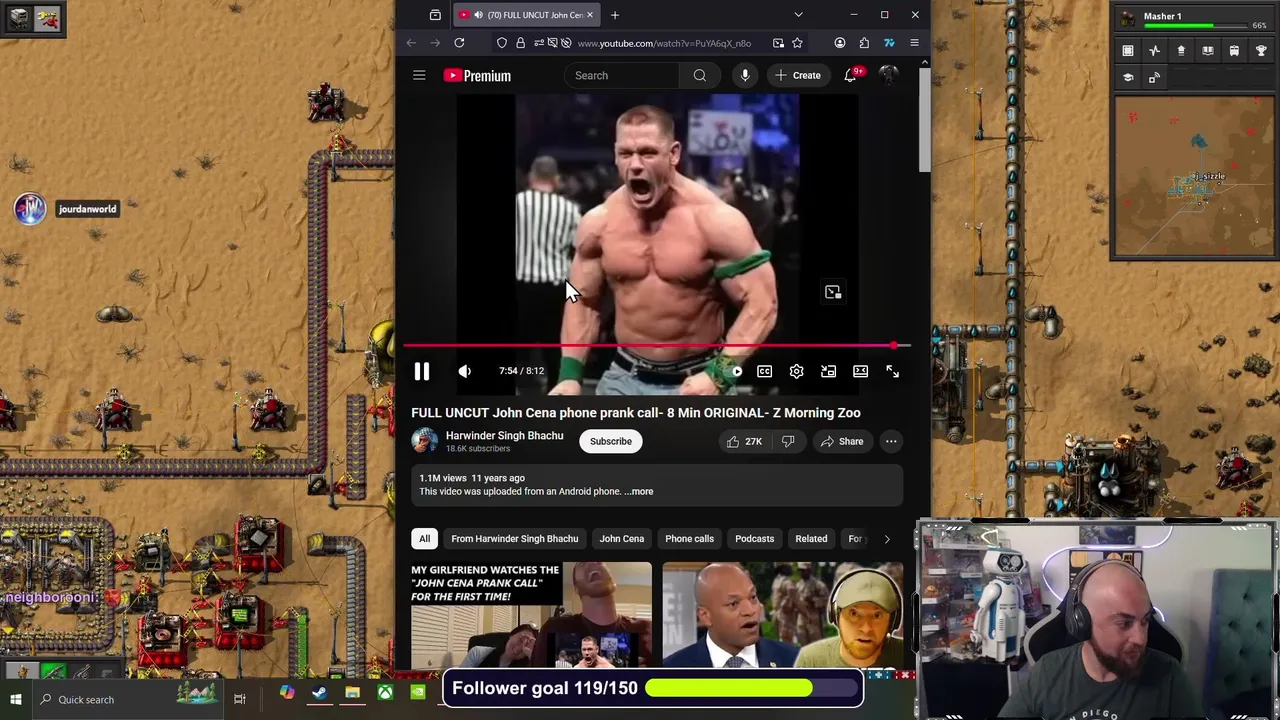Open the player settings gear
The image size is (1280, 720).
click(x=796, y=371)
